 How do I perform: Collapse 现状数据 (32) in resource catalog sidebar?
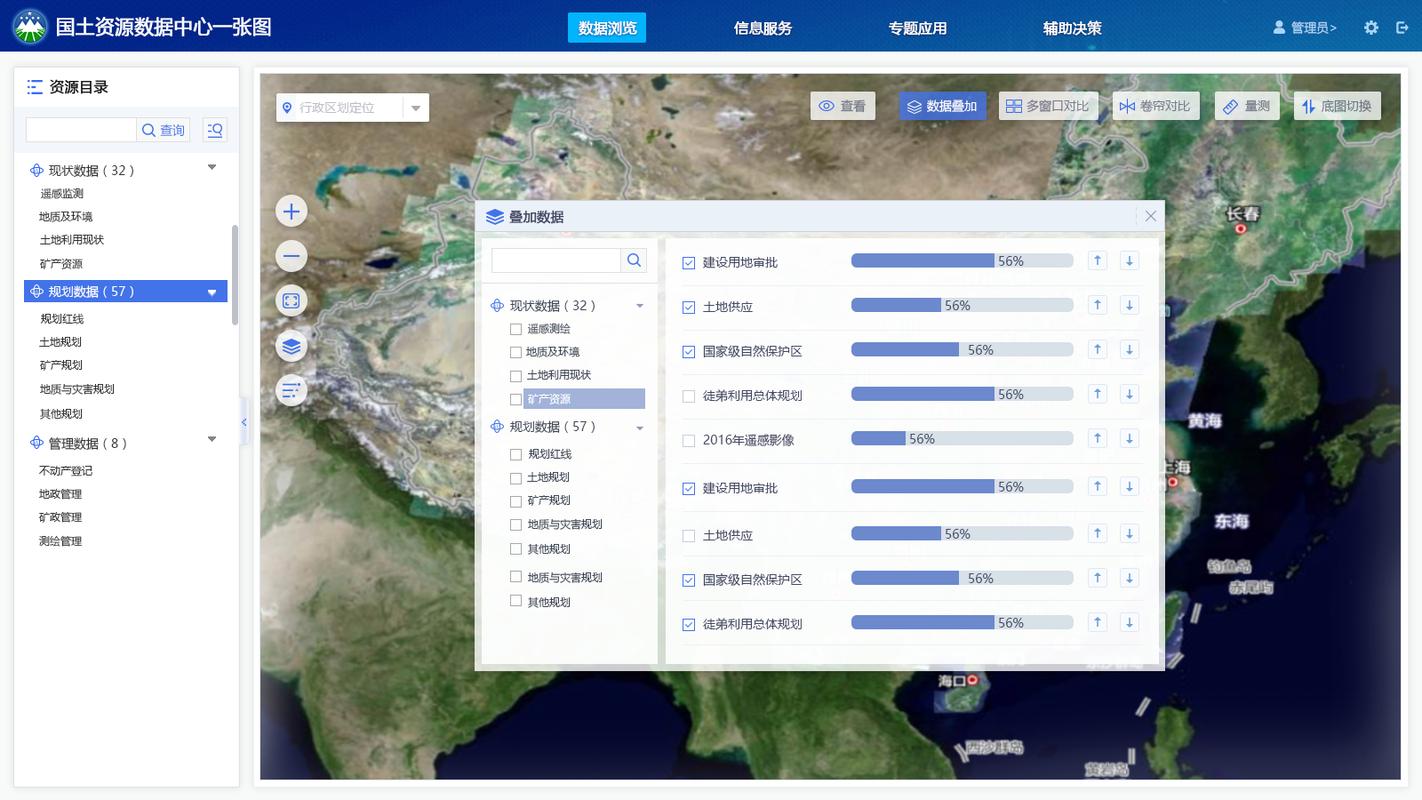click(x=212, y=167)
